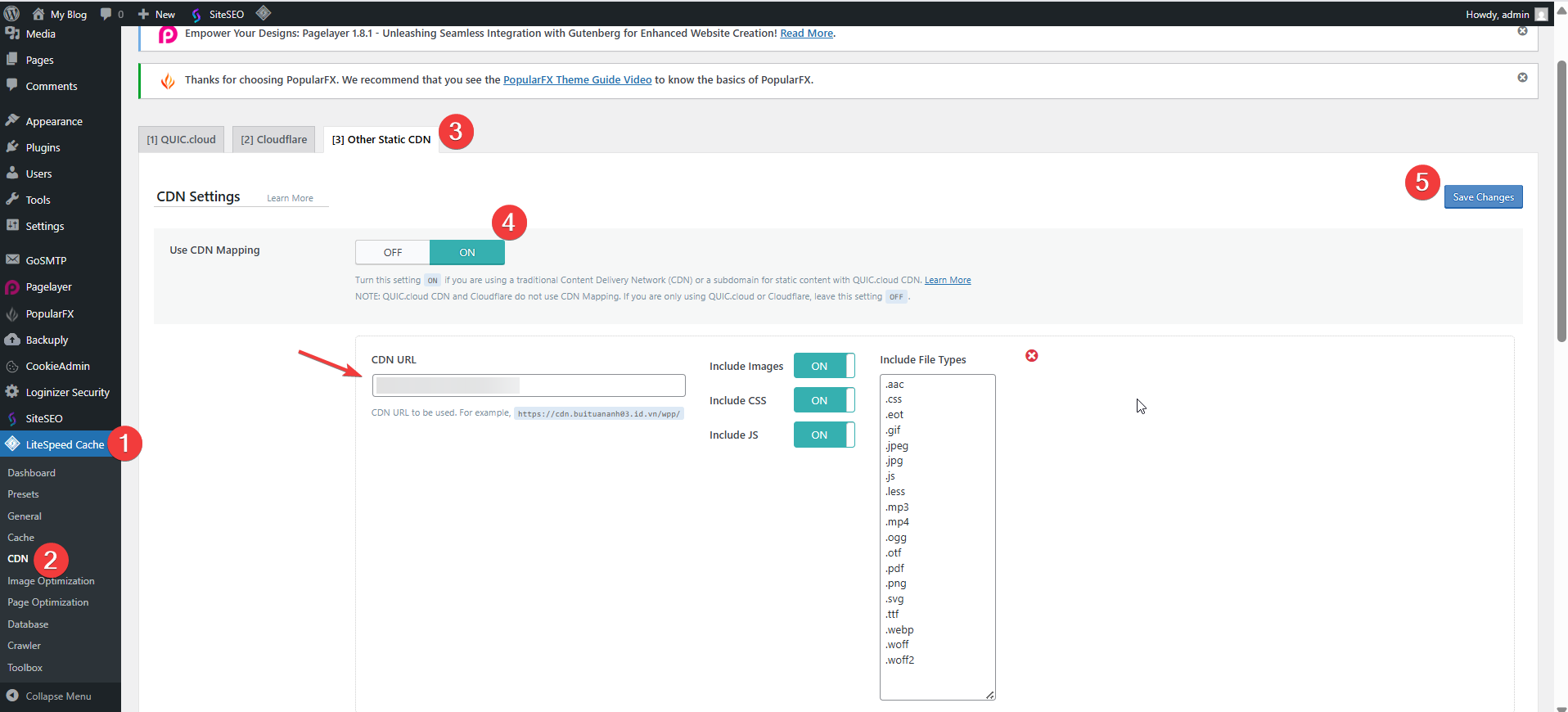Click into the CDN URL field
Viewport: 1568px width, 712px height.
point(529,385)
